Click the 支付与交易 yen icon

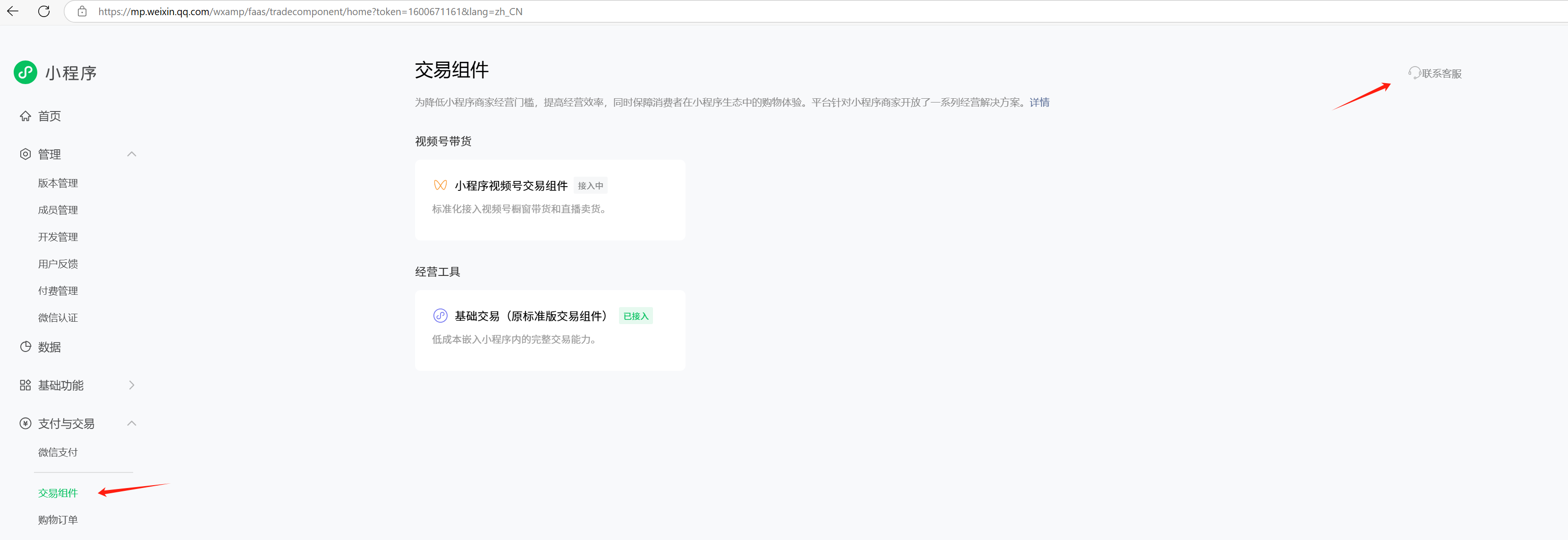25,424
